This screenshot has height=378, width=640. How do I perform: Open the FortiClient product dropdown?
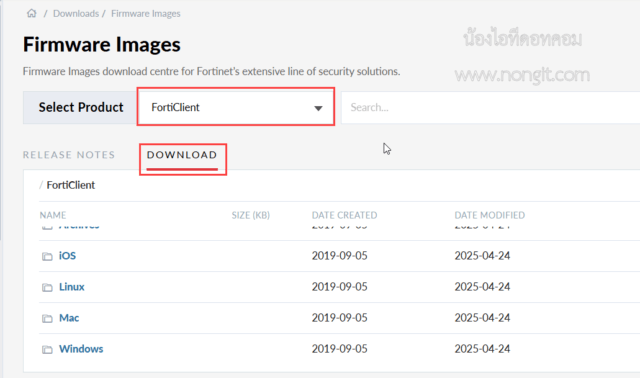236,107
